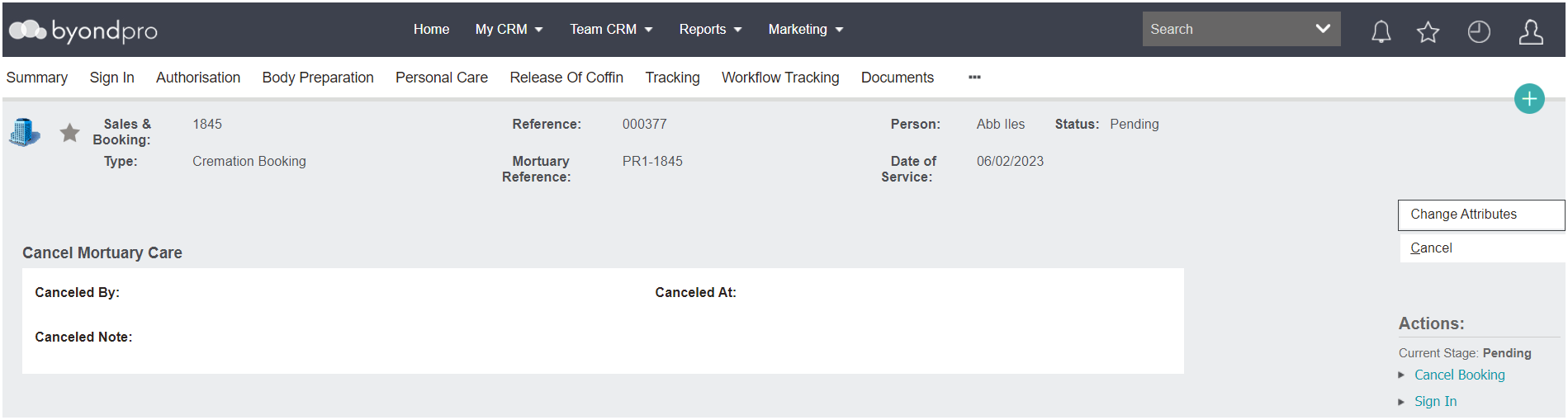The height and width of the screenshot is (420, 1568).
Task: Click Canceled At label
Action: coord(695,293)
